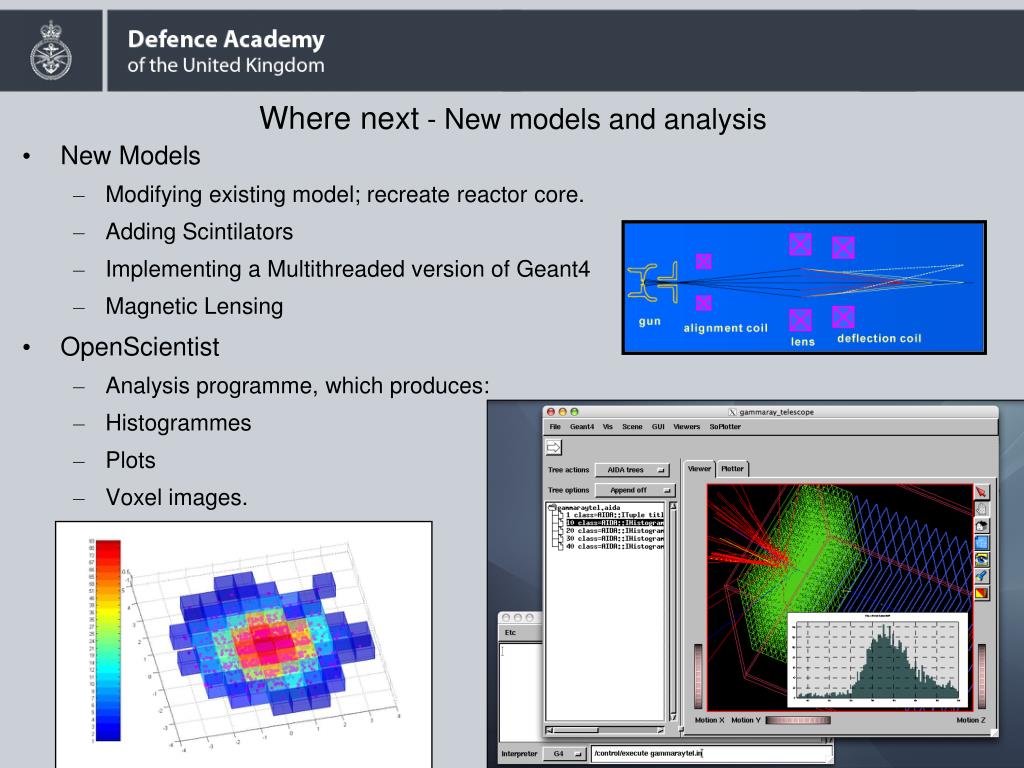This screenshot has width=1024, height=768.
Task: Switch to the Viewer tab
Action: point(699,469)
